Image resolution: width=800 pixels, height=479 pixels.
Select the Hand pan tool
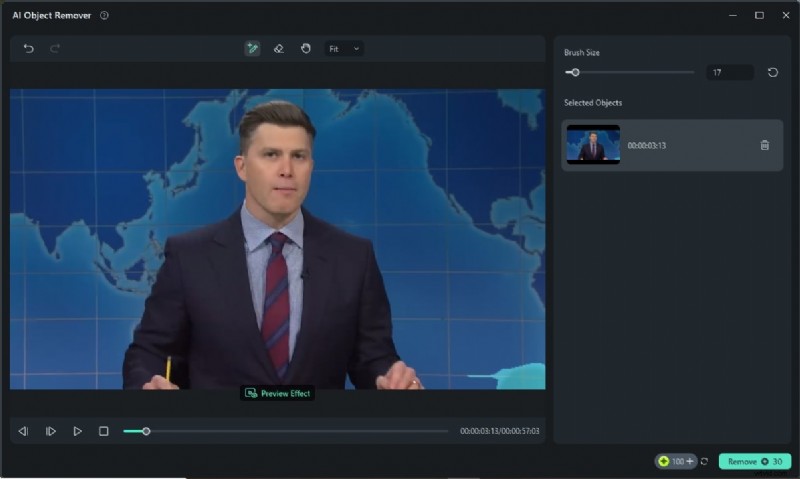pos(306,48)
